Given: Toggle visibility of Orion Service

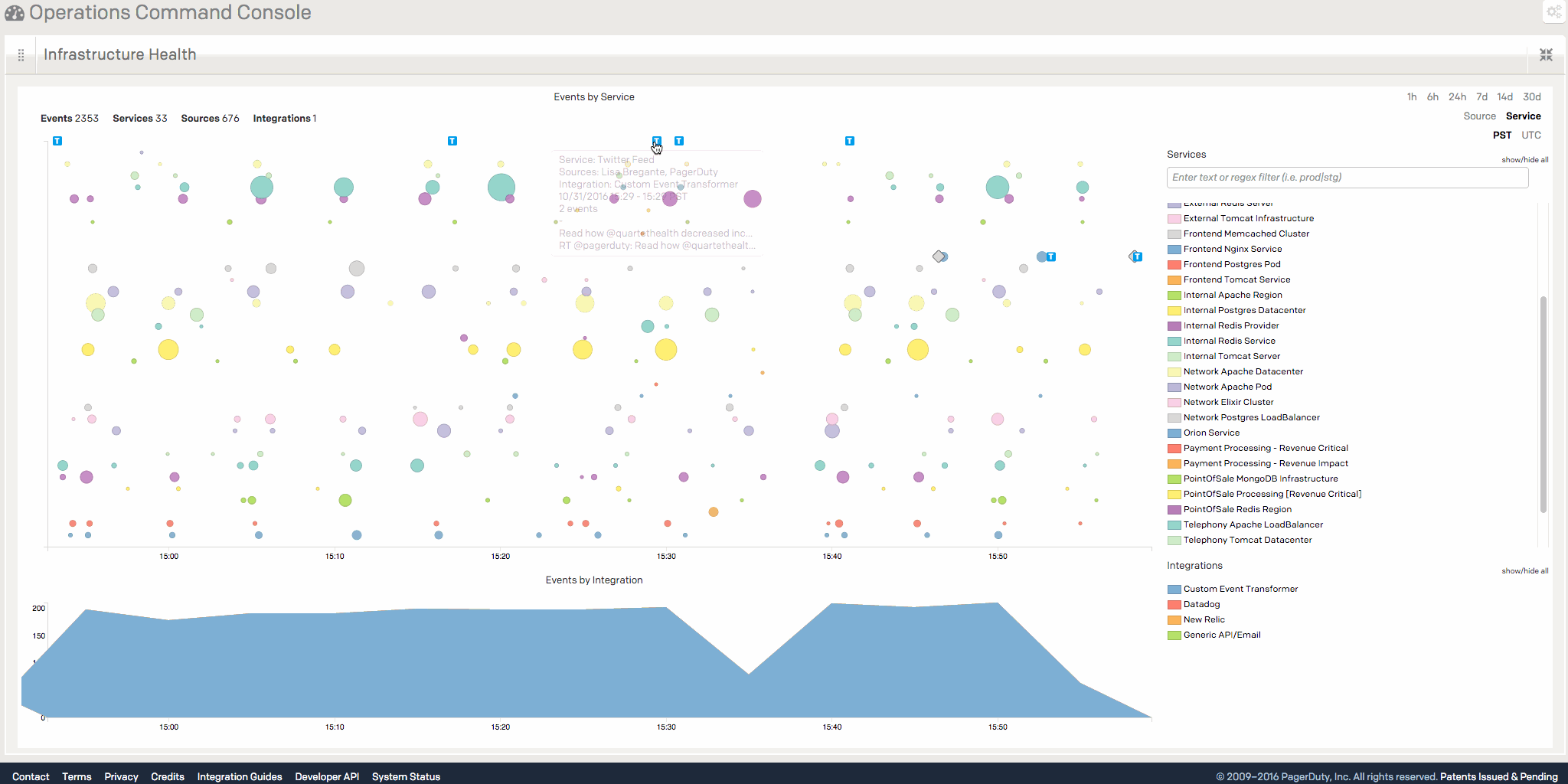Looking at the screenshot, I should click(x=1210, y=433).
